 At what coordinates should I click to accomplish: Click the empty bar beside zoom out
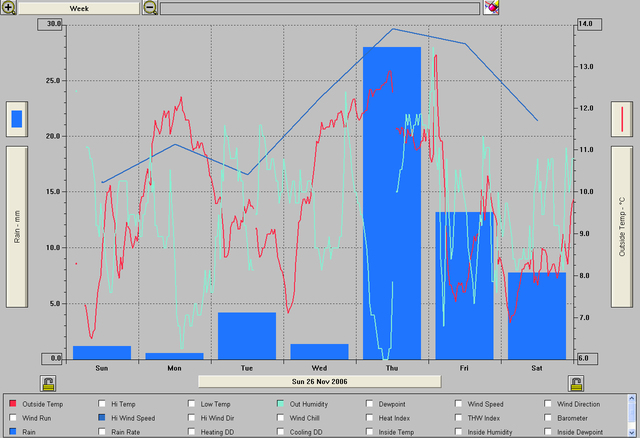[319, 8]
